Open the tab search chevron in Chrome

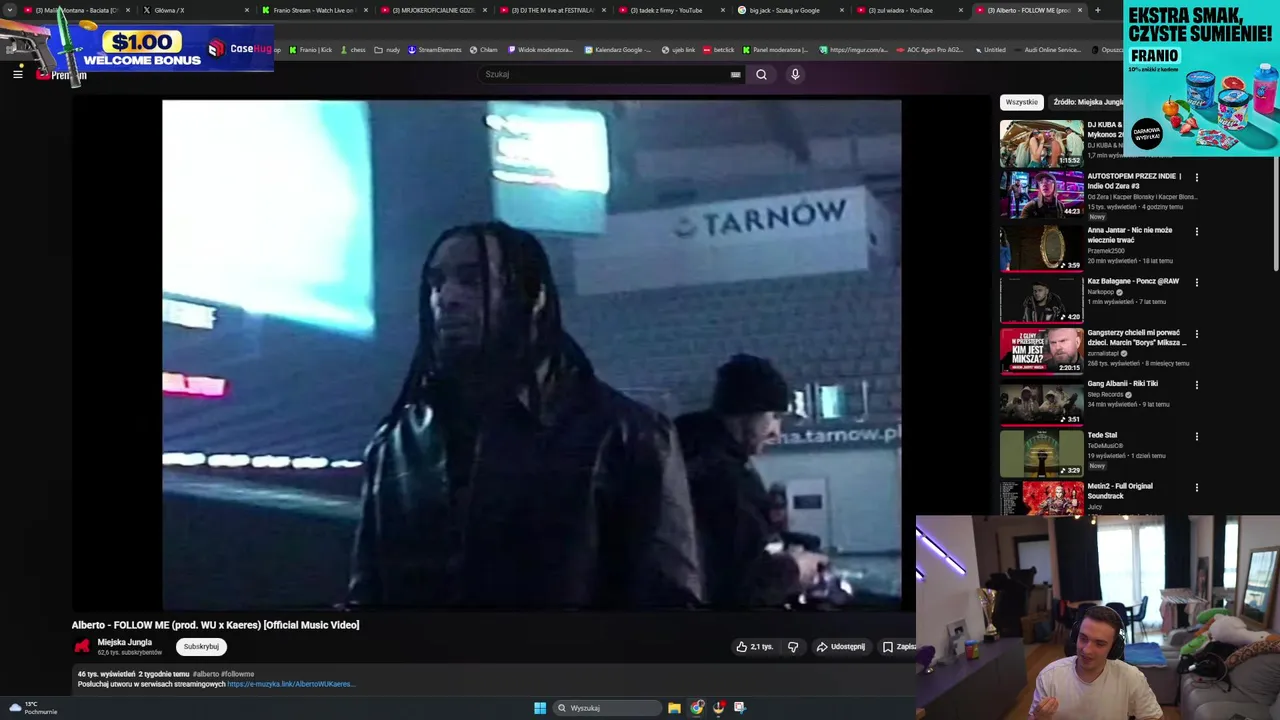click(9, 10)
